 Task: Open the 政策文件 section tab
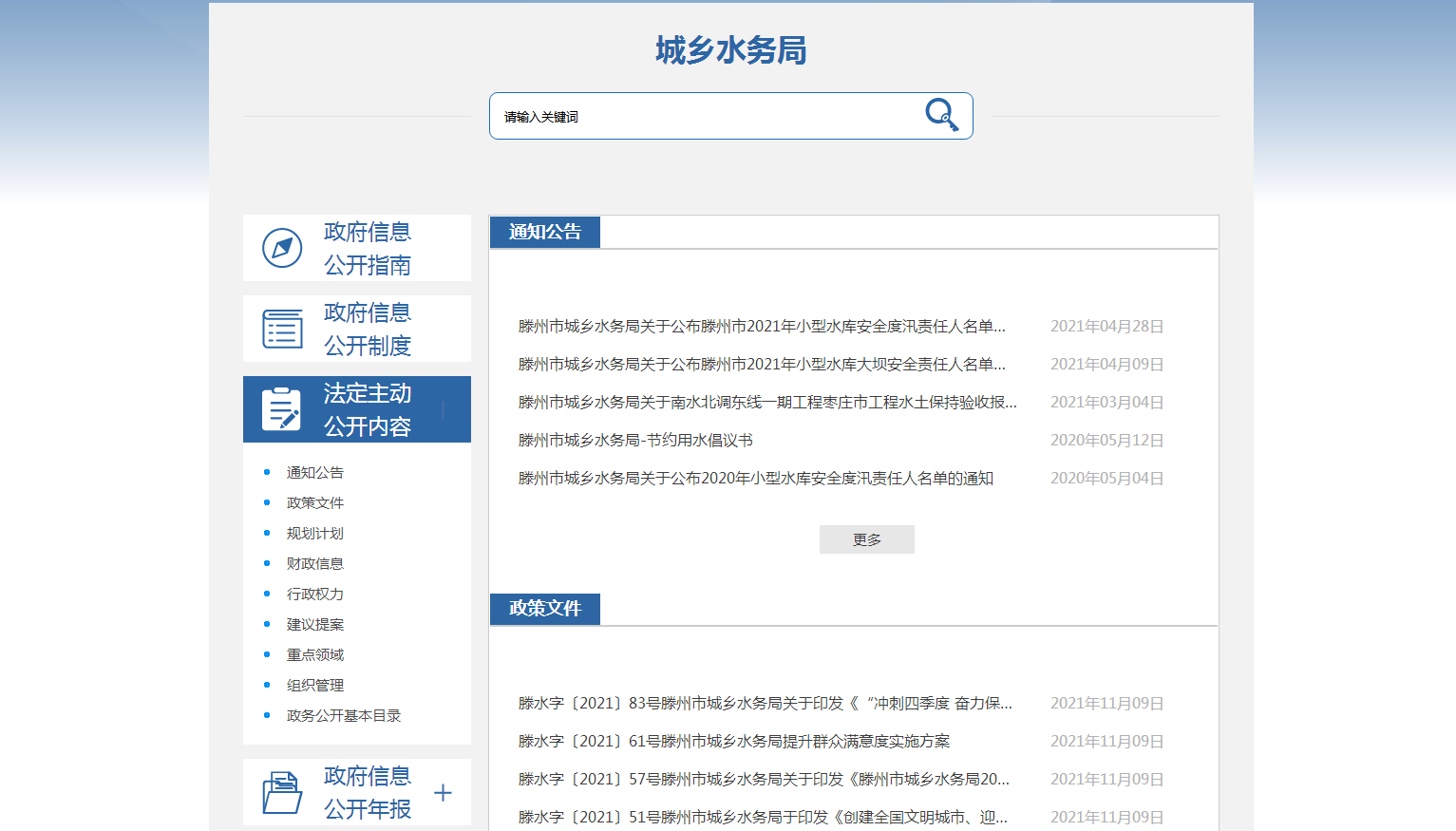click(545, 609)
